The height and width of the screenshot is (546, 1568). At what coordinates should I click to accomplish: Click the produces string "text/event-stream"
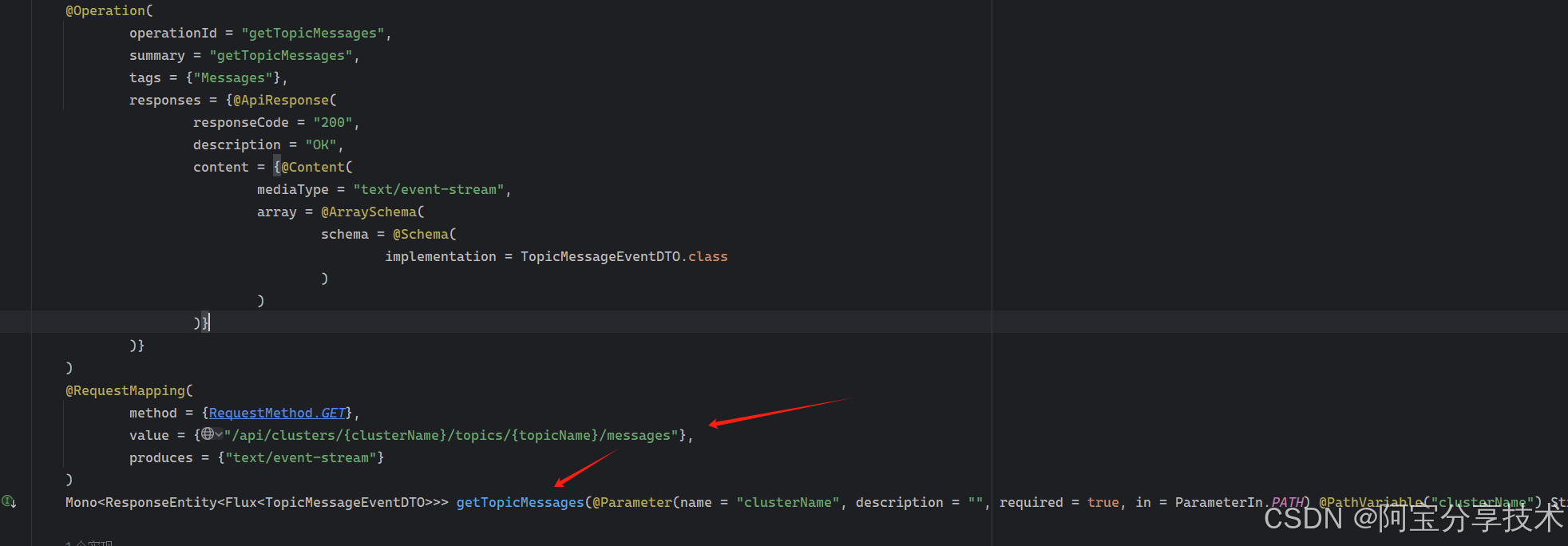(x=301, y=457)
